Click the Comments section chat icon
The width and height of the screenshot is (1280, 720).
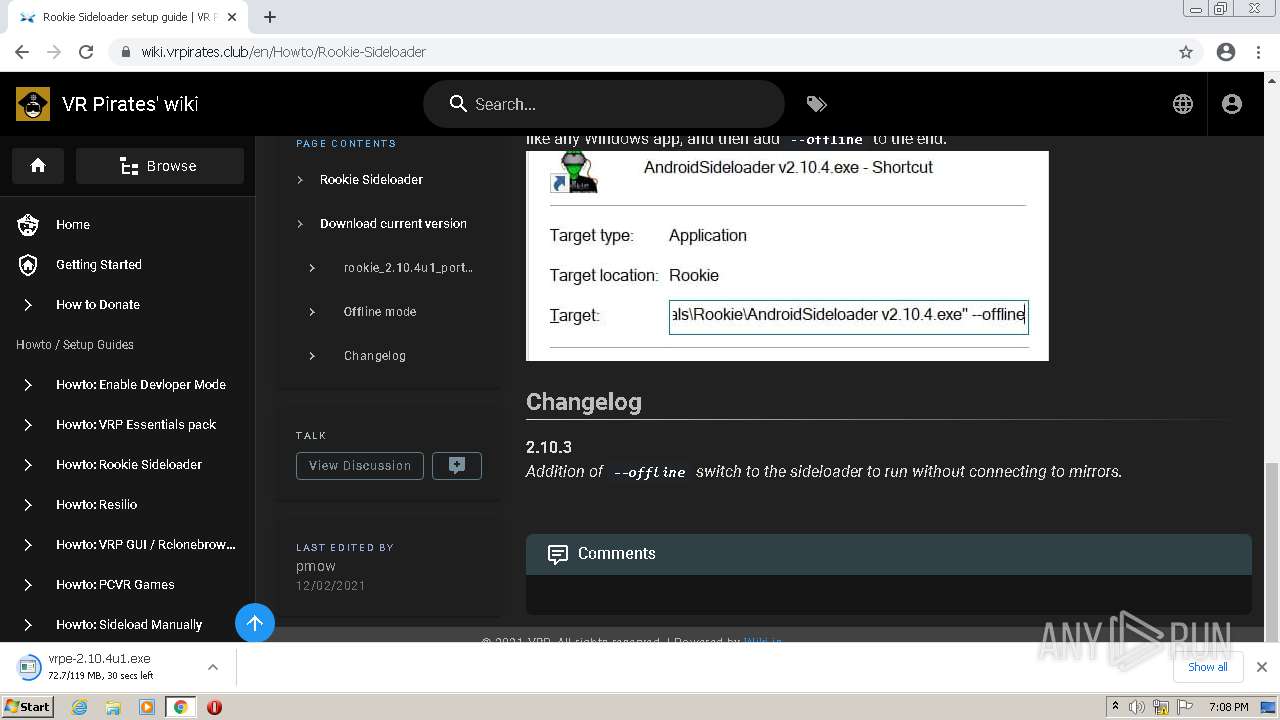[558, 554]
